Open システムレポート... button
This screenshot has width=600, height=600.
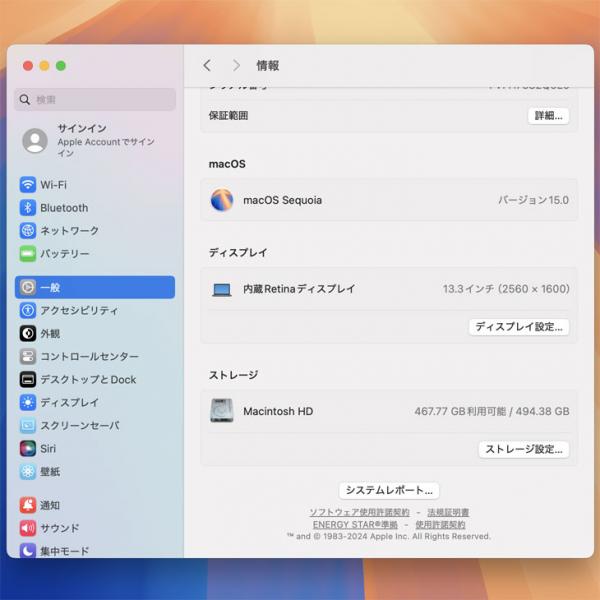[x=389, y=490]
